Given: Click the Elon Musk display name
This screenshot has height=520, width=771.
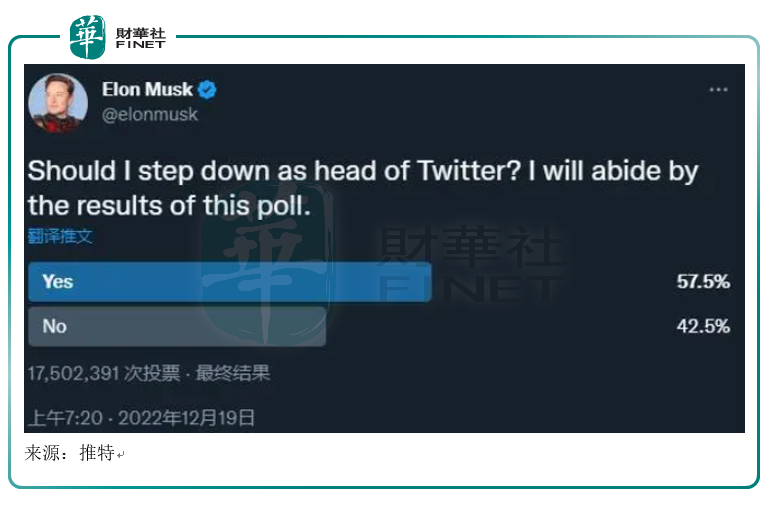Looking at the screenshot, I should pyautogui.click(x=148, y=90).
